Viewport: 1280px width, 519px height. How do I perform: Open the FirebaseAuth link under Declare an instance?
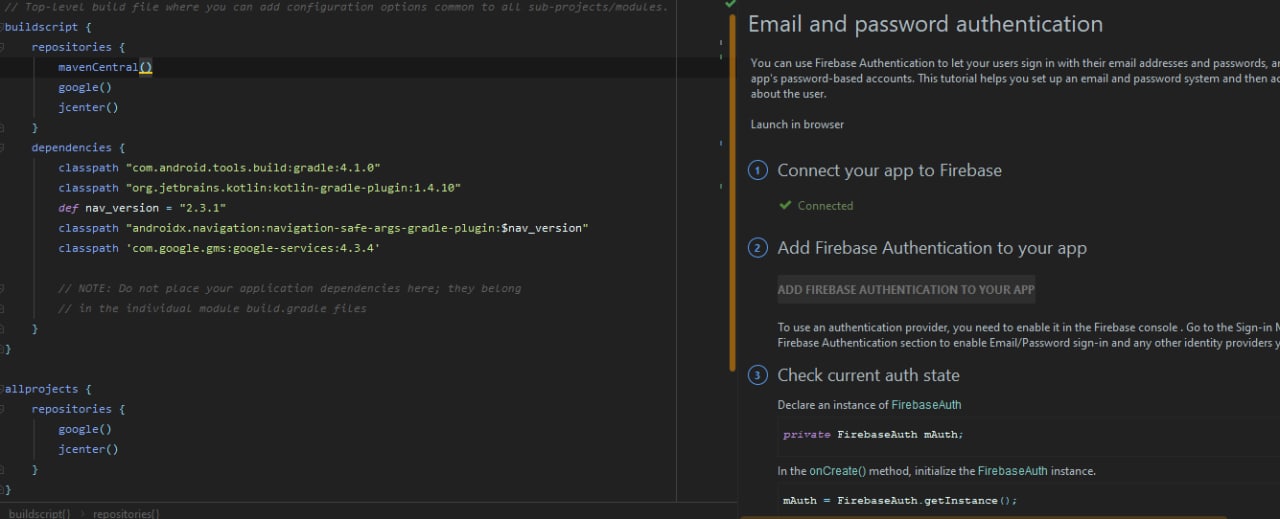pyautogui.click(x=926, y=405)
